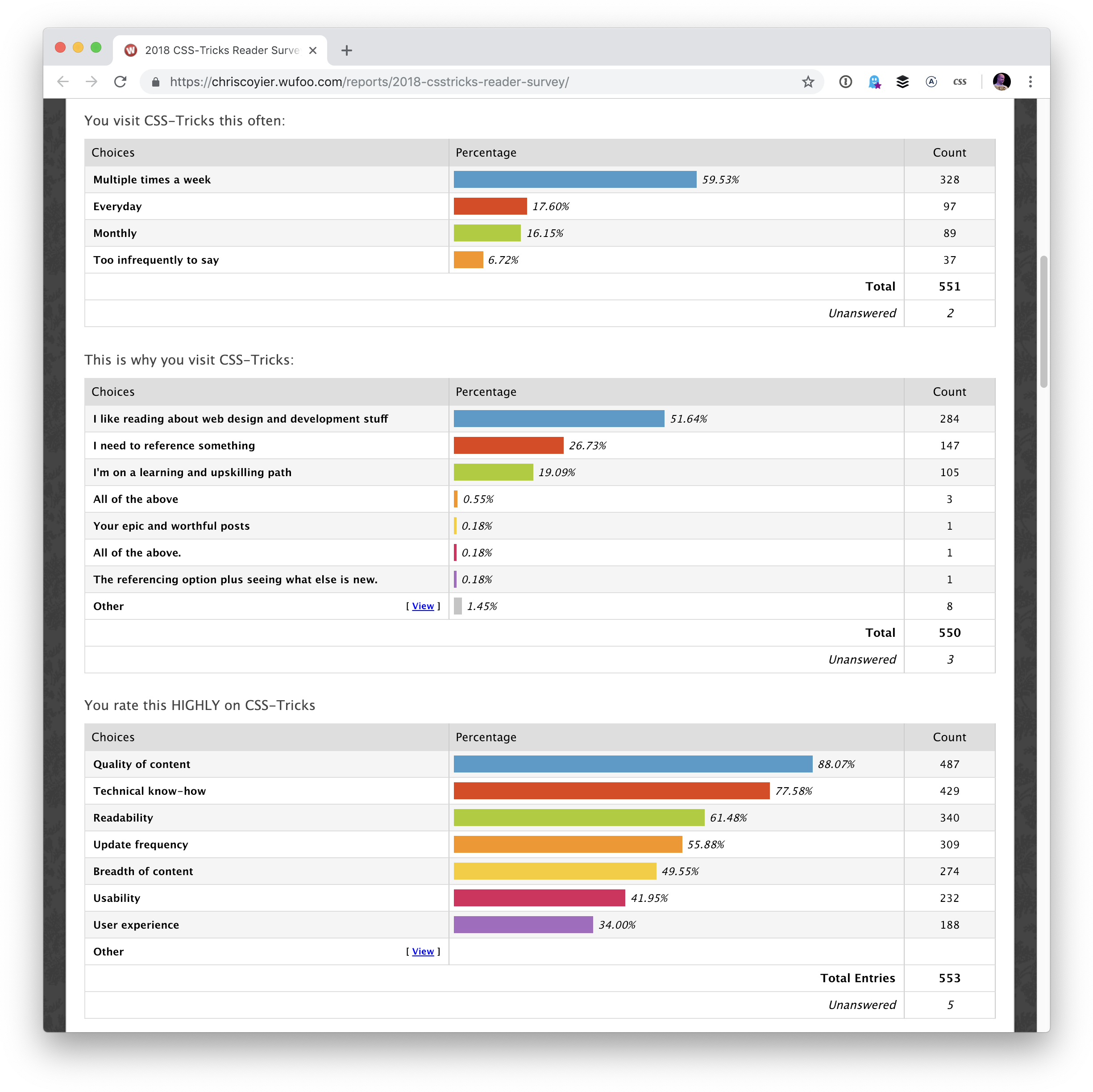Bookmark this page with the star icon
The width and height of the screenshot is (1093, 1092).
pos(808,82)
